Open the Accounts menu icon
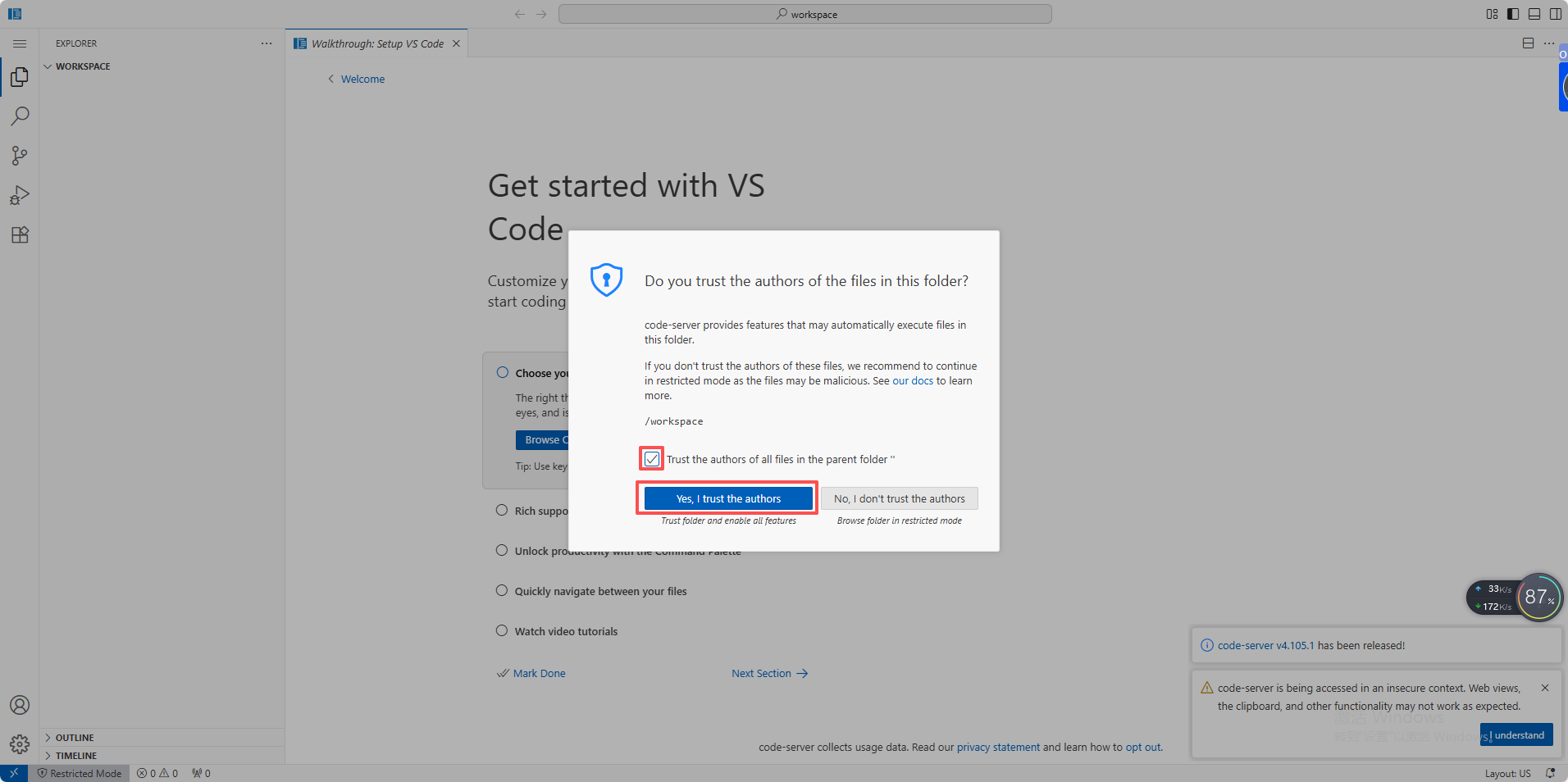Screen dimensions: 1568x782 [x=20, y=705]
